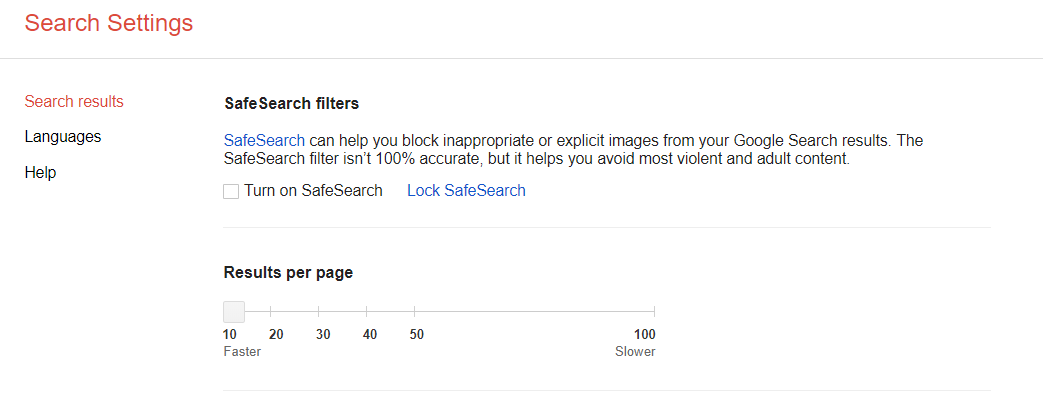Click the 'Slower' label under the slider
The height and width of the screenshot is (395, 1043).
pos(635,352)
